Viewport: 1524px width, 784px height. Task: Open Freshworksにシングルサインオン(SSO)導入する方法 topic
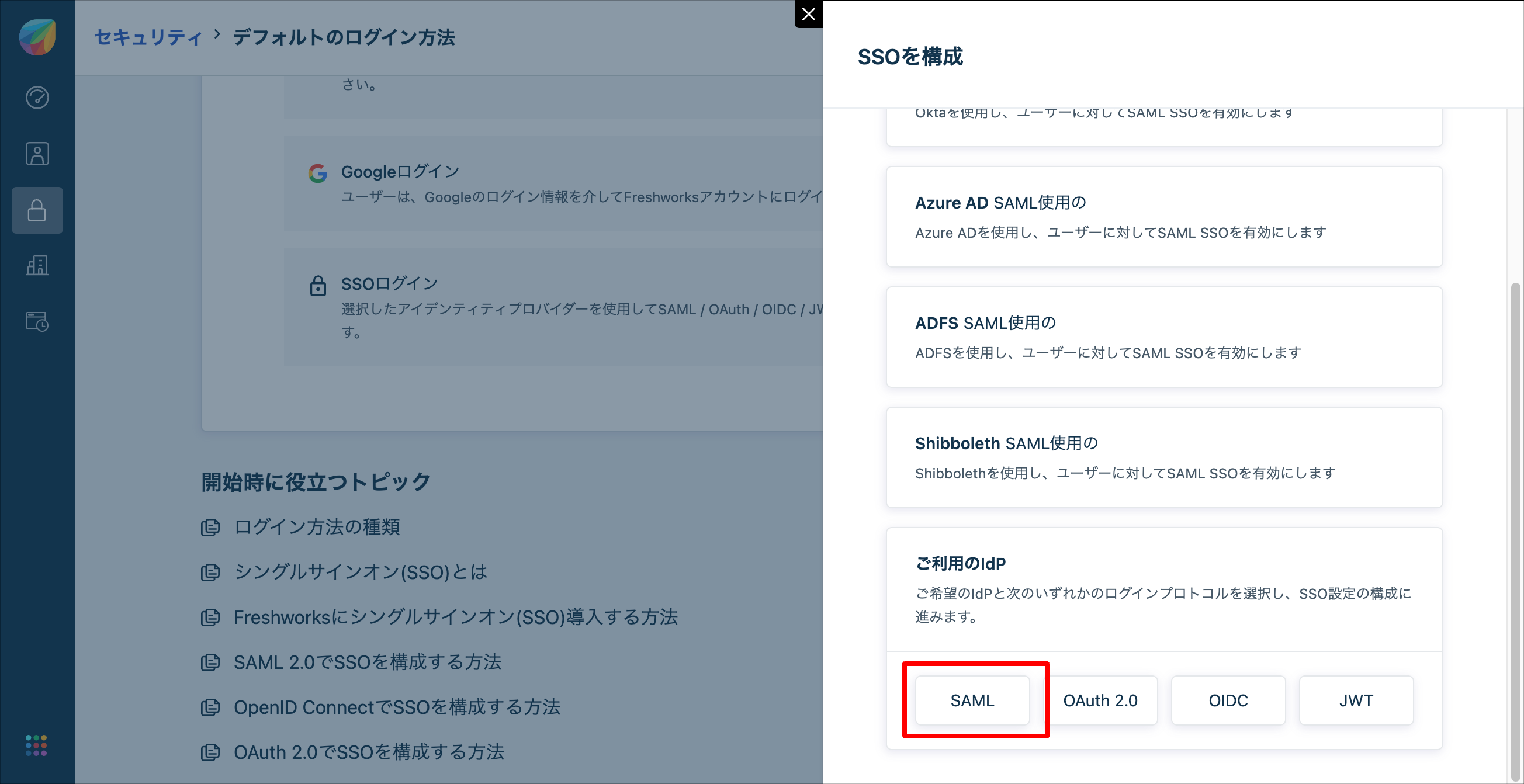click(x=456, y=618)
